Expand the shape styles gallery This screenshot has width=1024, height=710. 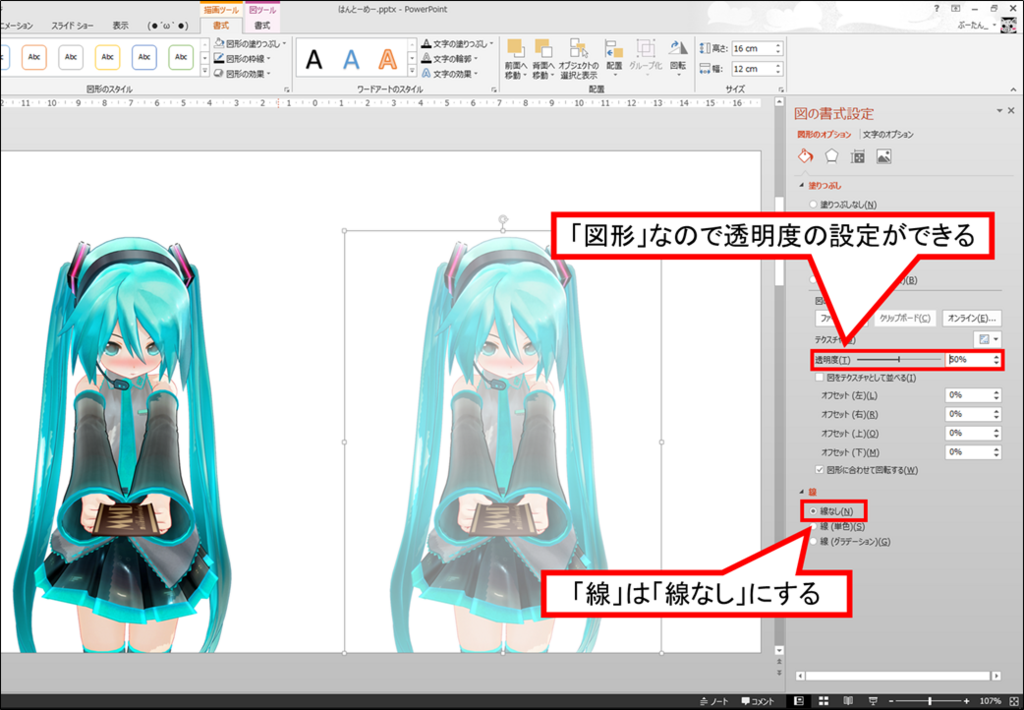(x=204, y=72)
